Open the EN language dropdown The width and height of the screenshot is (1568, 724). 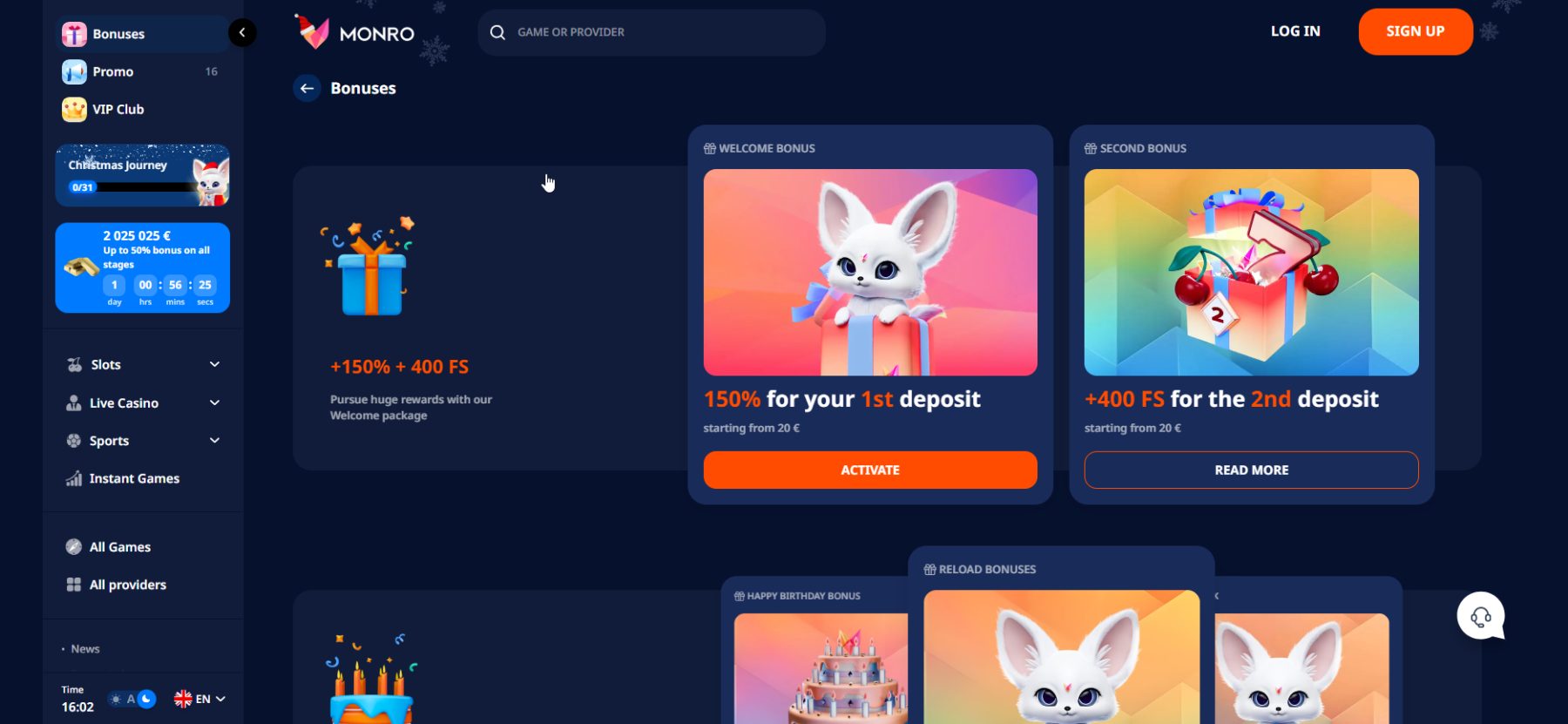tap(199, 699)
